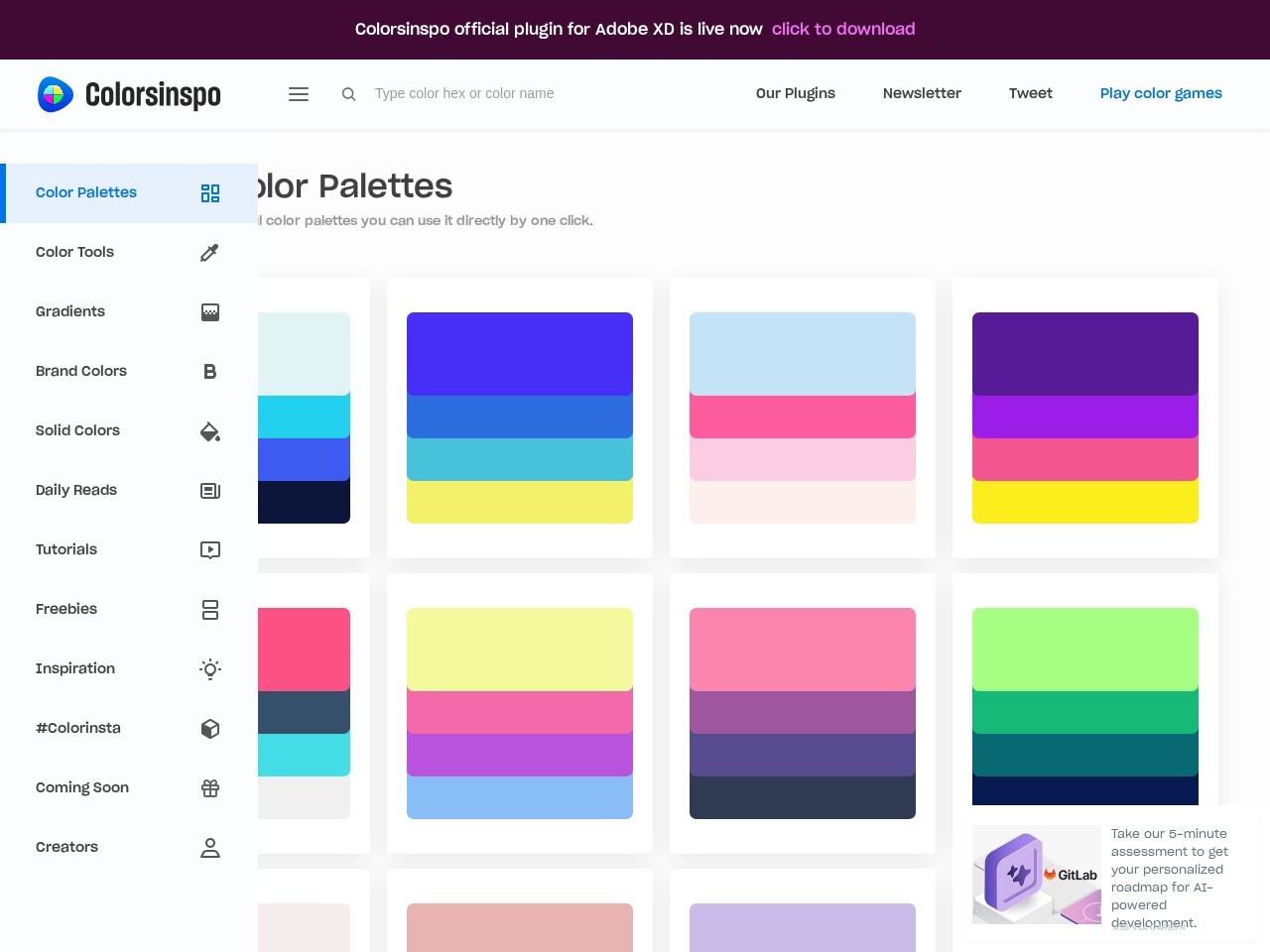Viewport: 1270px width, 952px height.
Task: Copy the salmon pink swatch above plum
Action: click(x=803, y=650)
